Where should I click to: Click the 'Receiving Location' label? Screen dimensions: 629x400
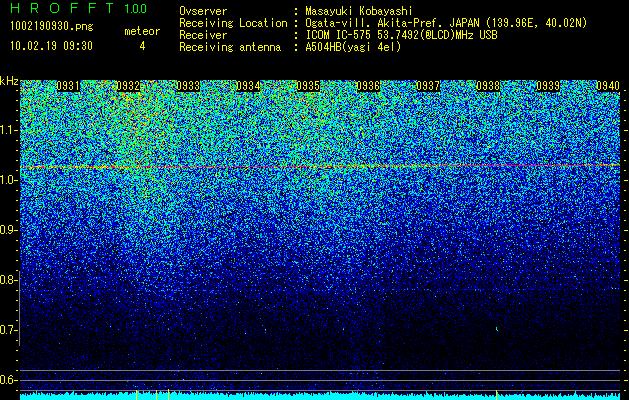[x=233, y=23]
